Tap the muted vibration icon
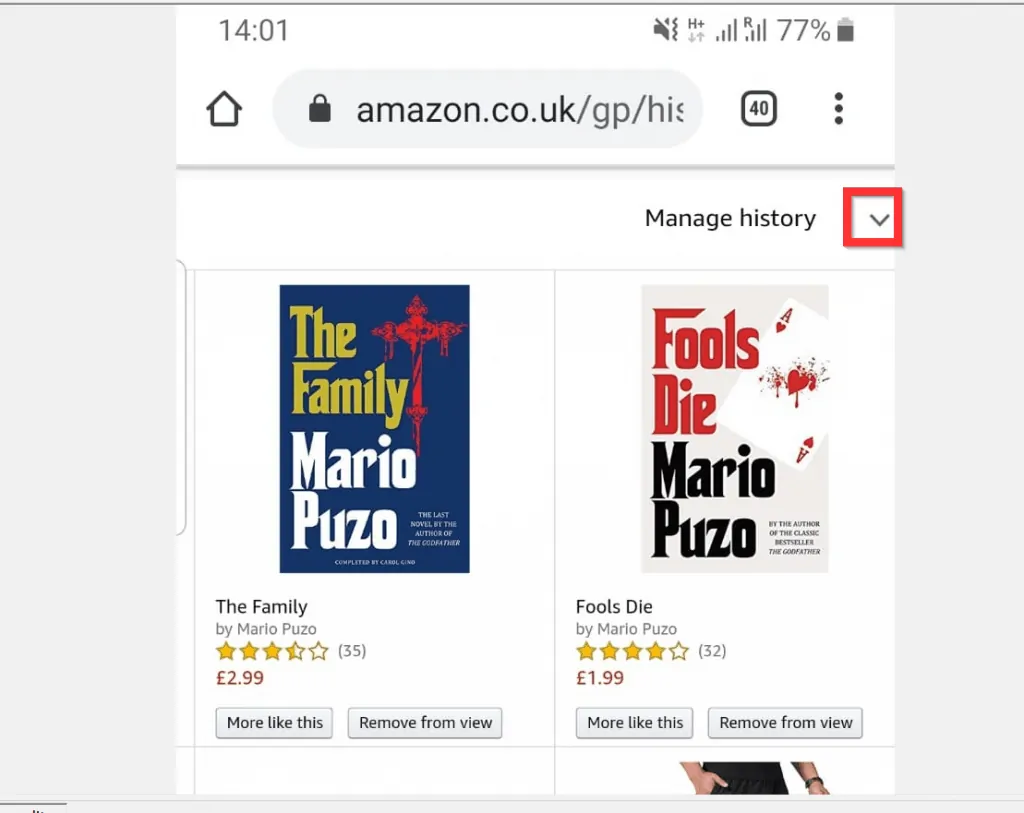 [x=662, y=30]
